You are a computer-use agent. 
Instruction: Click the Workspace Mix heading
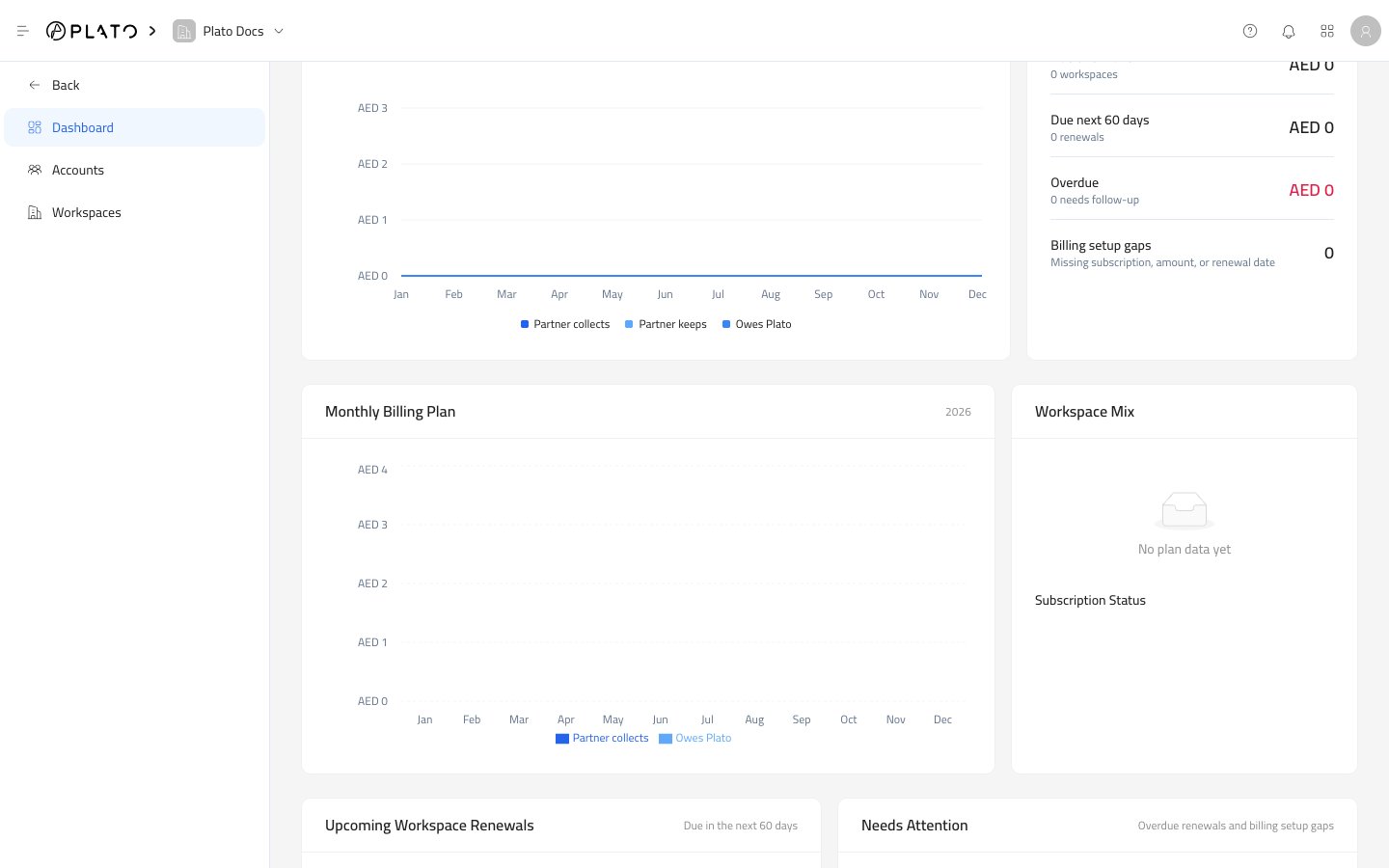(x=1084, y=412)
